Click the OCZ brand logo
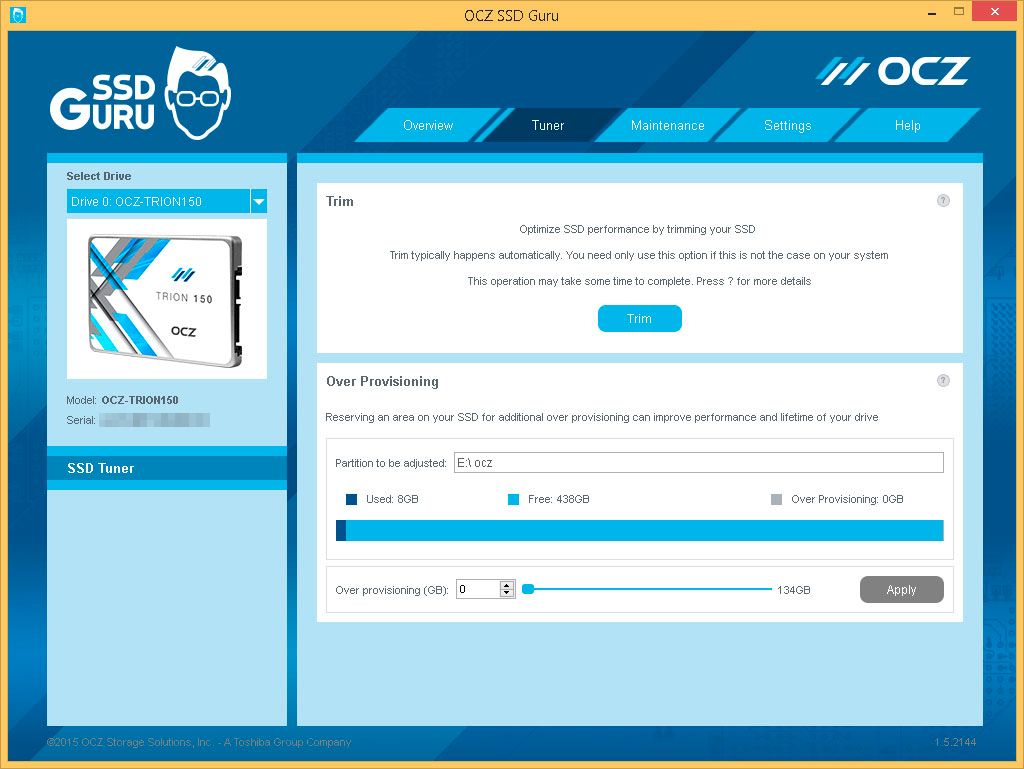Image resolution: width=1024 pixels, height=769 pixels. coord(893,71)
